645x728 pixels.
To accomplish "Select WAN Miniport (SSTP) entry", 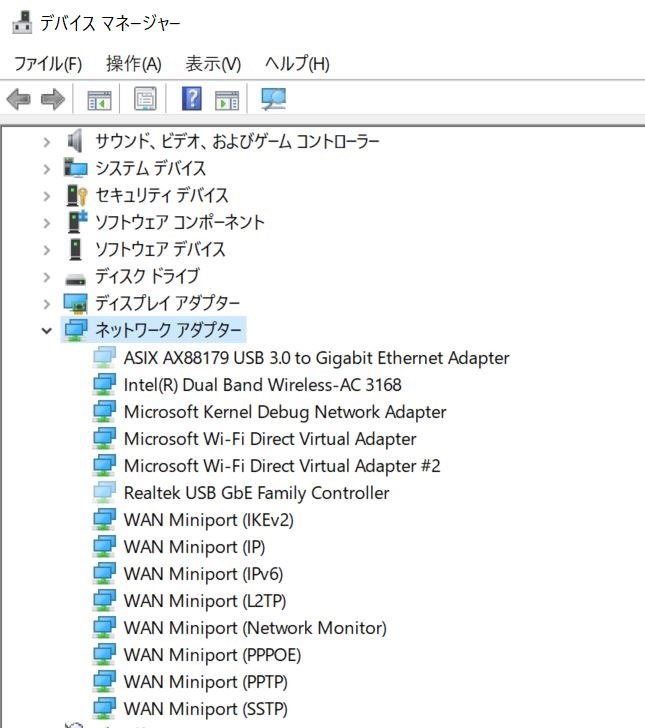I will point(206,709).
